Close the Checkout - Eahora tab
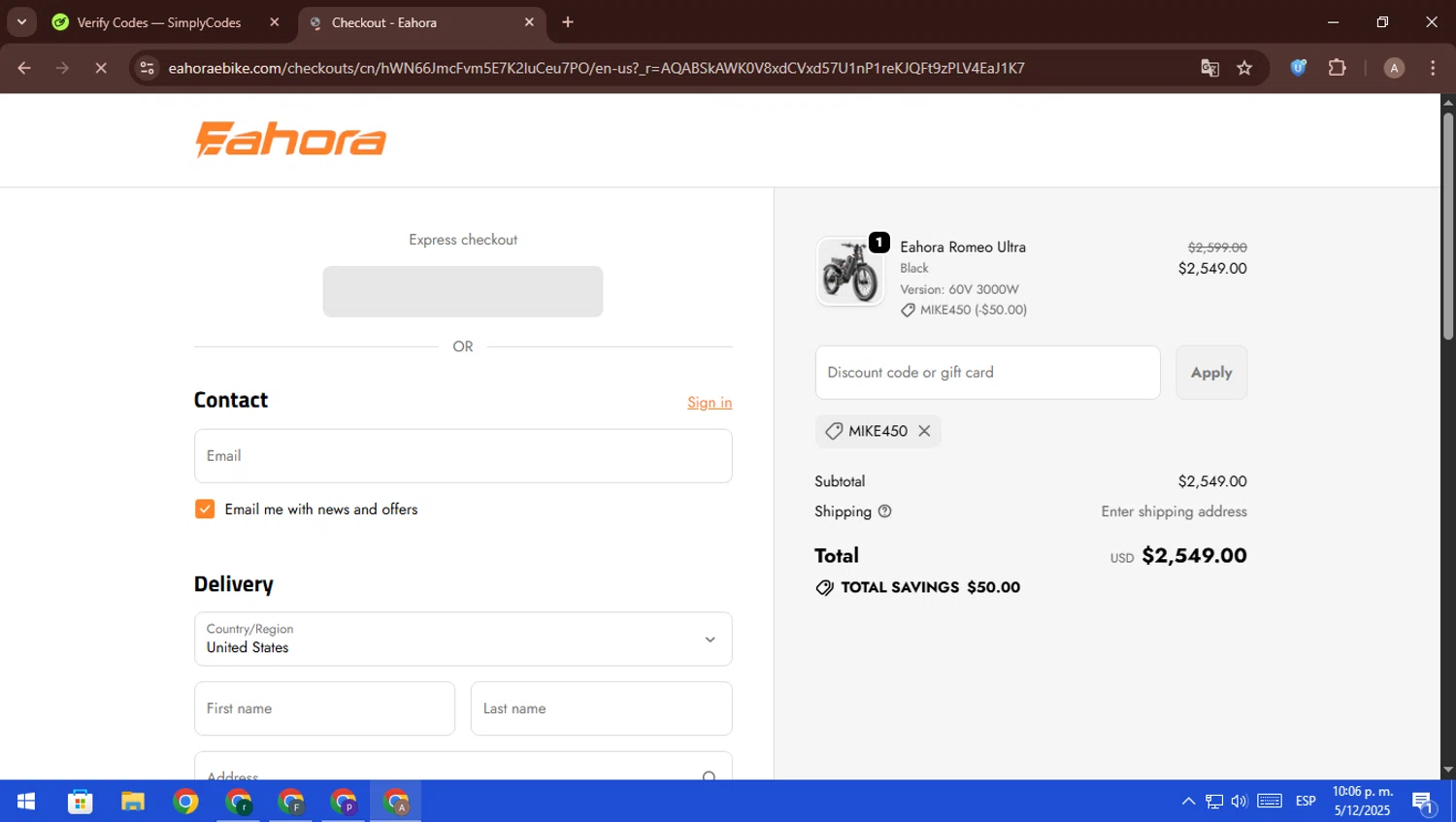The width and height of the screenshot is (1456, 822). [x=529, y=22]
